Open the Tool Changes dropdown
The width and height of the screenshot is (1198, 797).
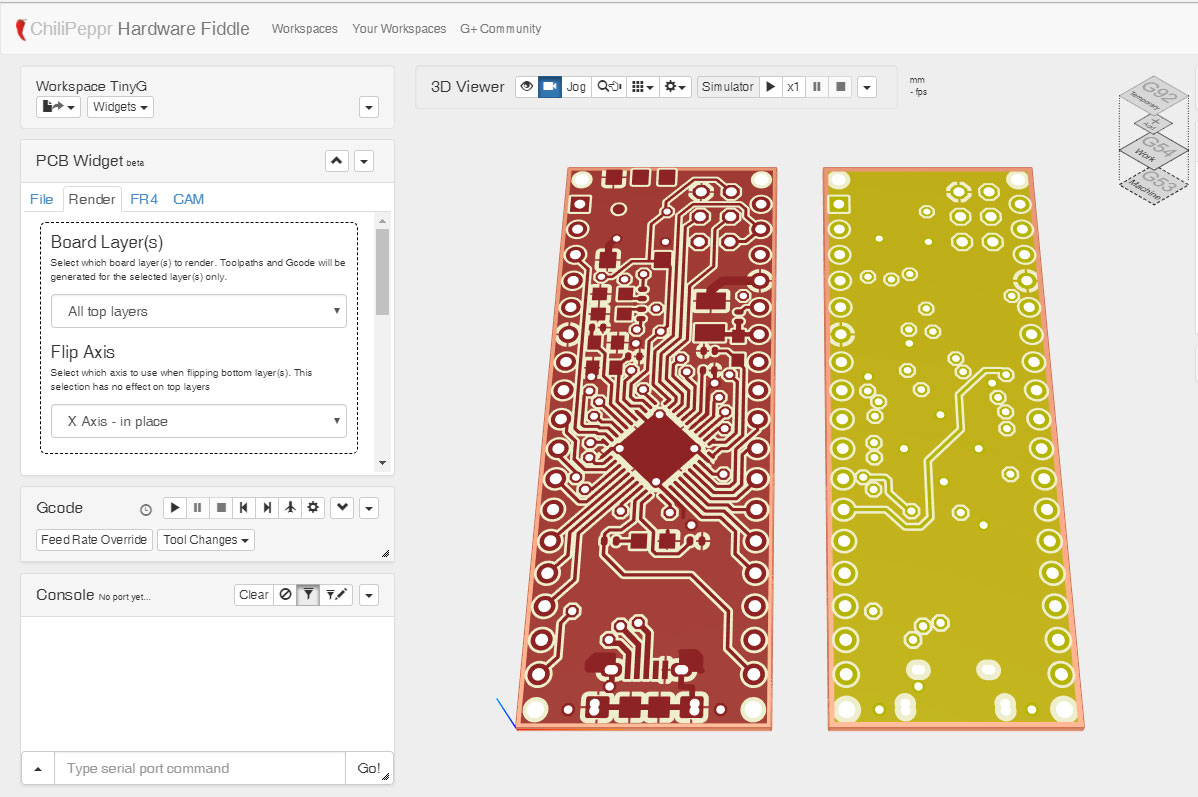pyautogui.click(x=206, y=539)
